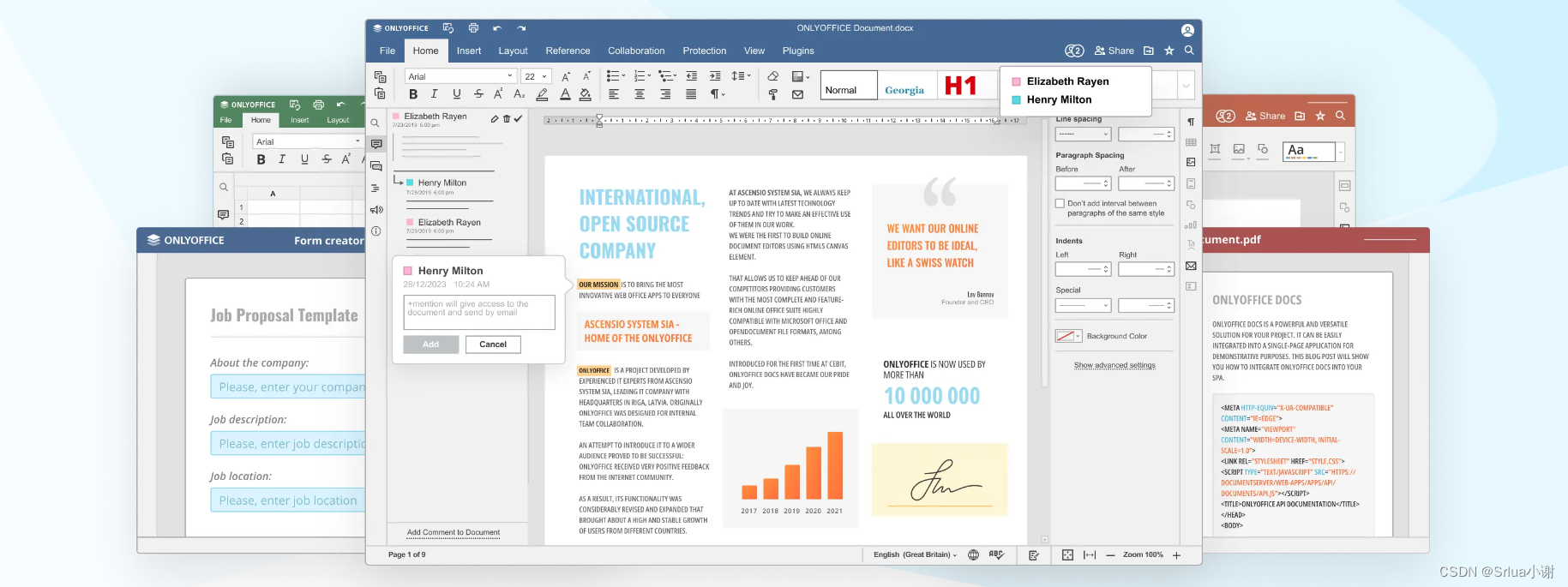Switch to the Insert tab in document editor
1568x587 pixels.
[469, 51]
